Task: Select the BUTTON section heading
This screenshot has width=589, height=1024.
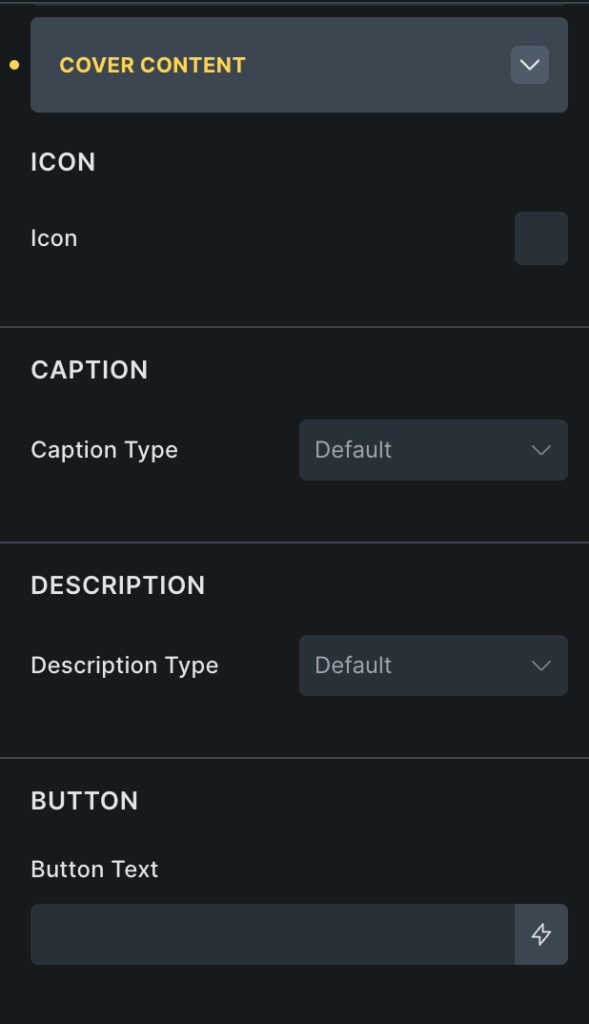Action: 85,801
